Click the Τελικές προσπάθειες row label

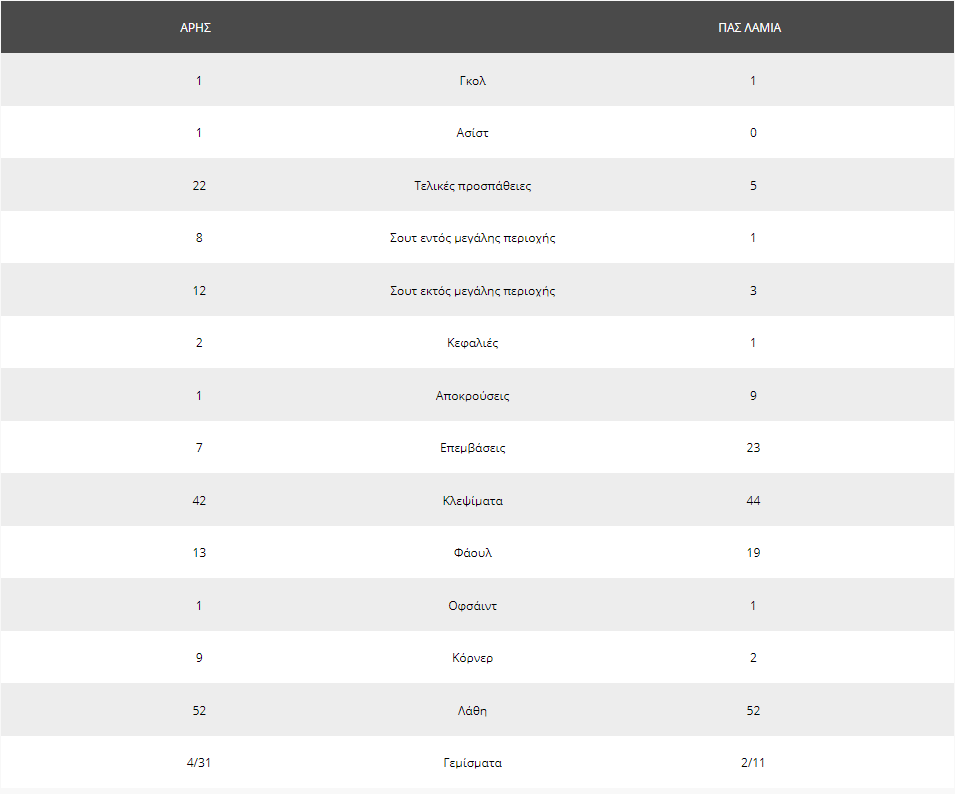pos(473,186)
